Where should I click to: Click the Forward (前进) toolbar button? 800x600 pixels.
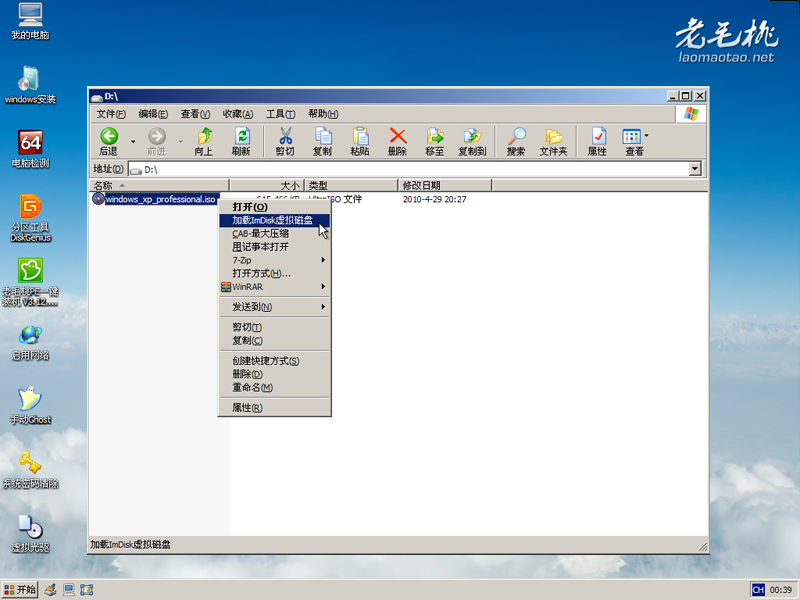coord(157,141)
